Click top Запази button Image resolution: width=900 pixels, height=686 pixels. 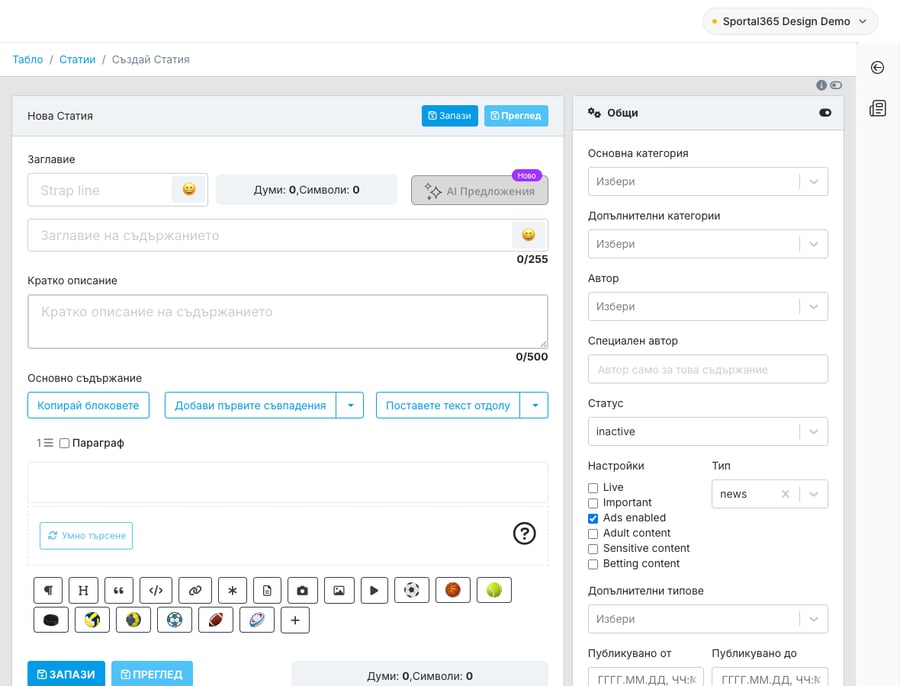point(449,115)
